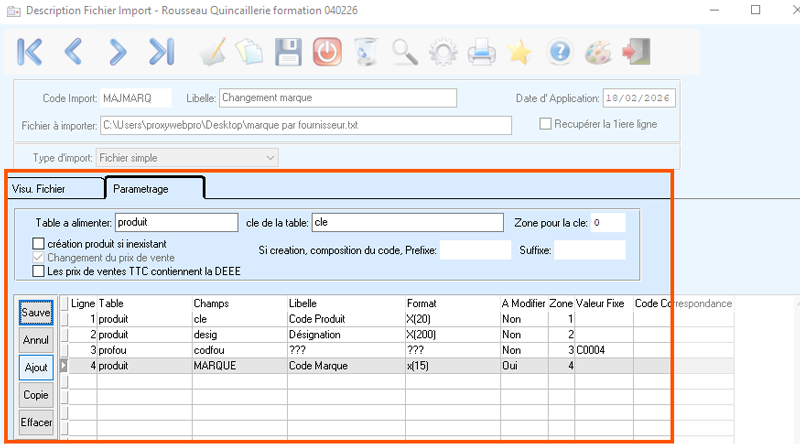Click the 'Fichier à importer' path field
The height and width of the screenshot is (444, 800).
click(x=306, y=125)
